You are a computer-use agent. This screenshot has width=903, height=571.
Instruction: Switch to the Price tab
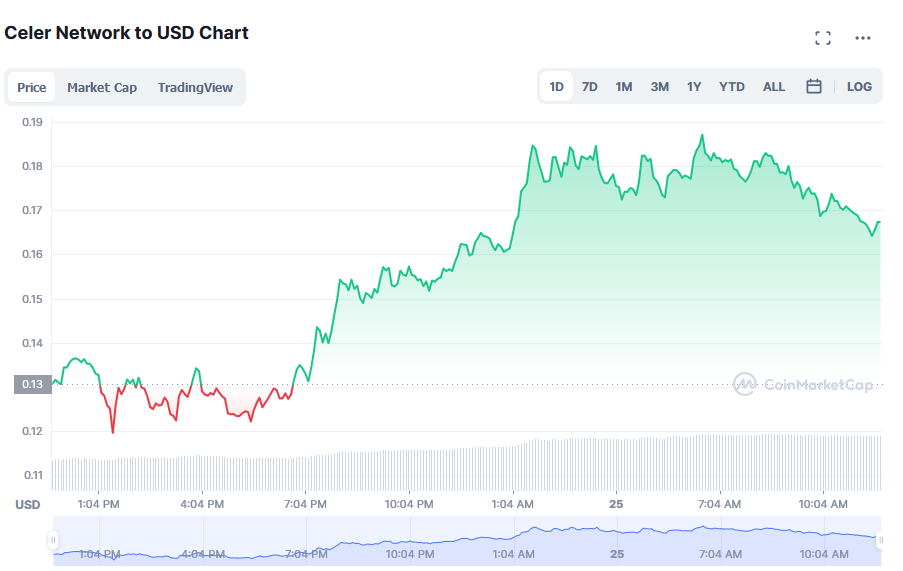(x=32, y=87)
